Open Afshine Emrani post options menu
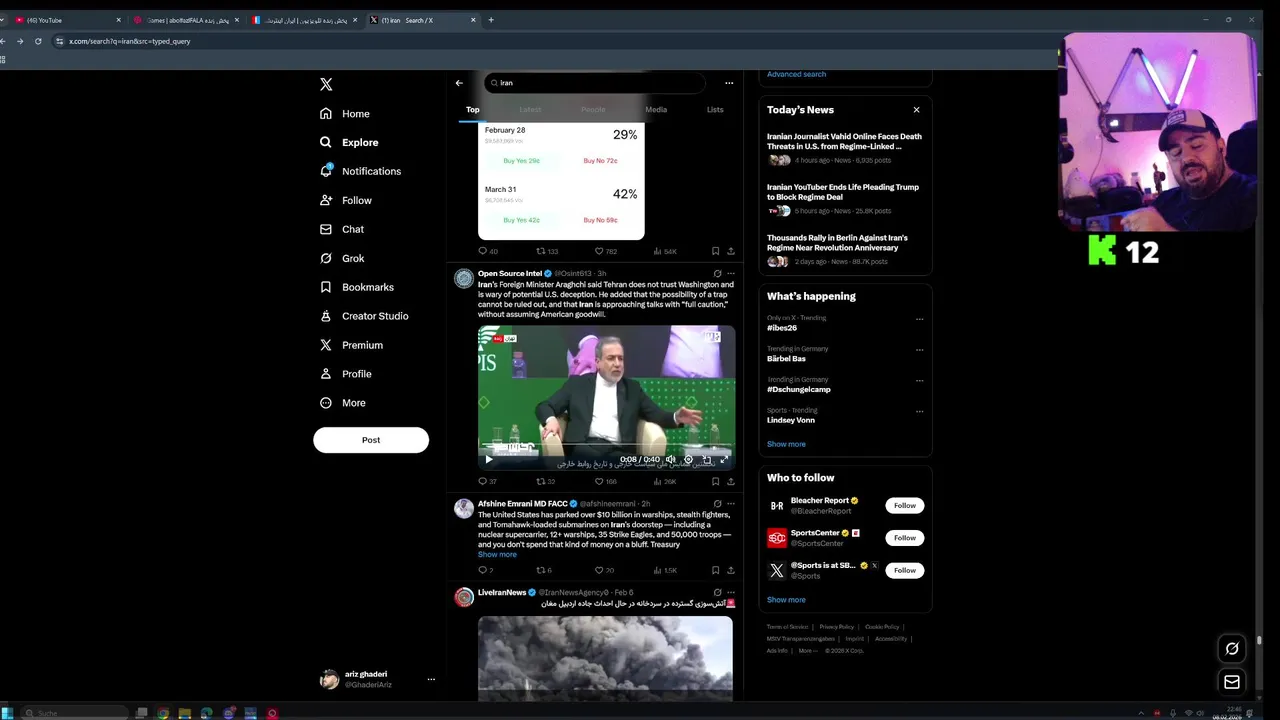Viewport: 1280px width, 720px height. tap(731, 504)
